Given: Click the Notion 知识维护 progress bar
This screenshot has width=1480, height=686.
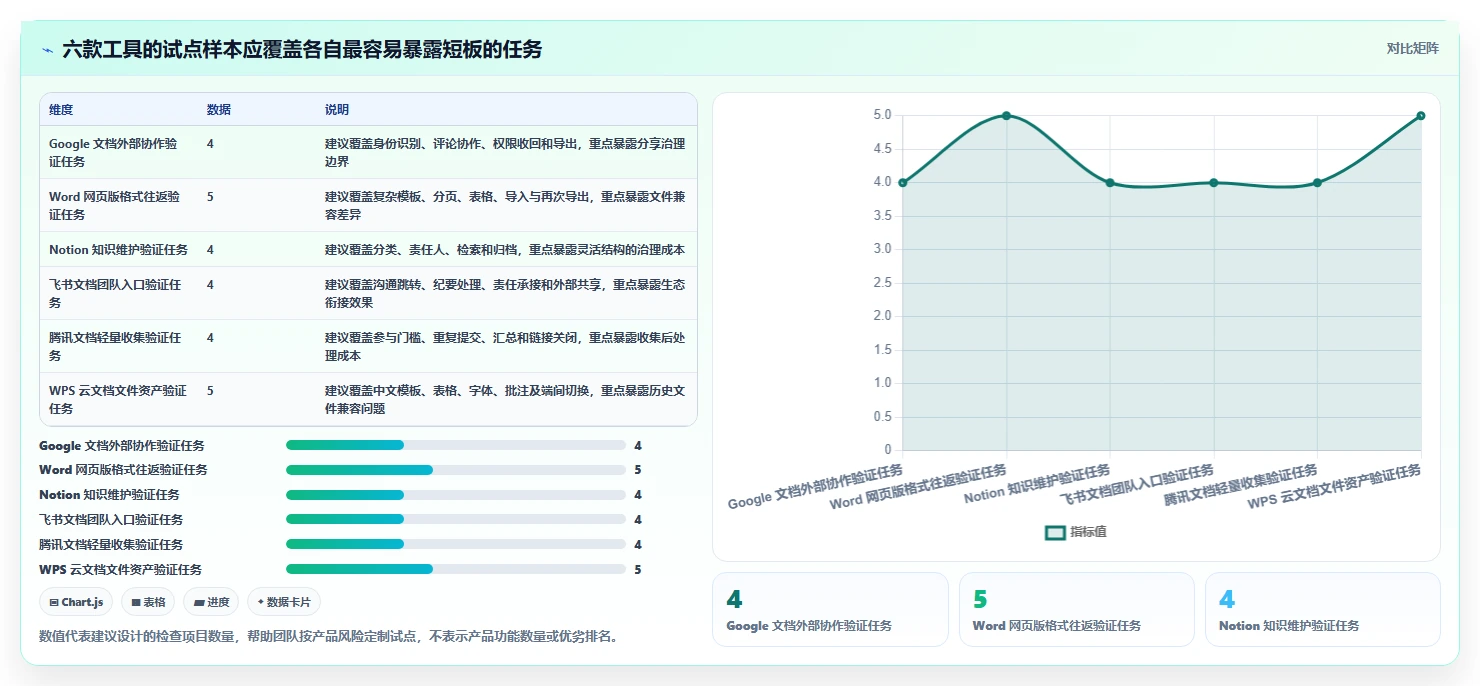Looking at the screenshot, I should 456,495.
